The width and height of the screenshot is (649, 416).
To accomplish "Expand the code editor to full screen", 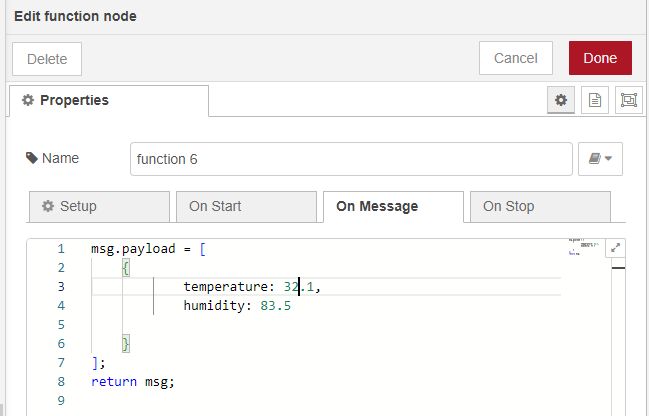I will (615, 248).
